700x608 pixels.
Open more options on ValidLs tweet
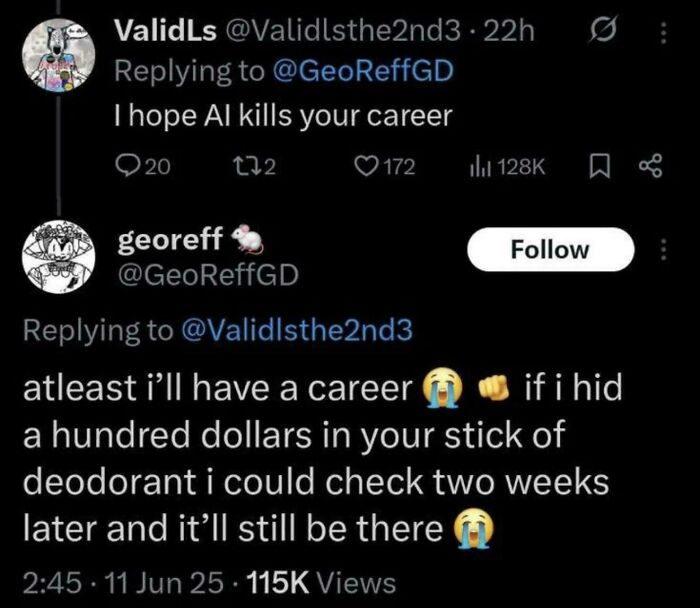pyautogui.click(x=663, y=33)
